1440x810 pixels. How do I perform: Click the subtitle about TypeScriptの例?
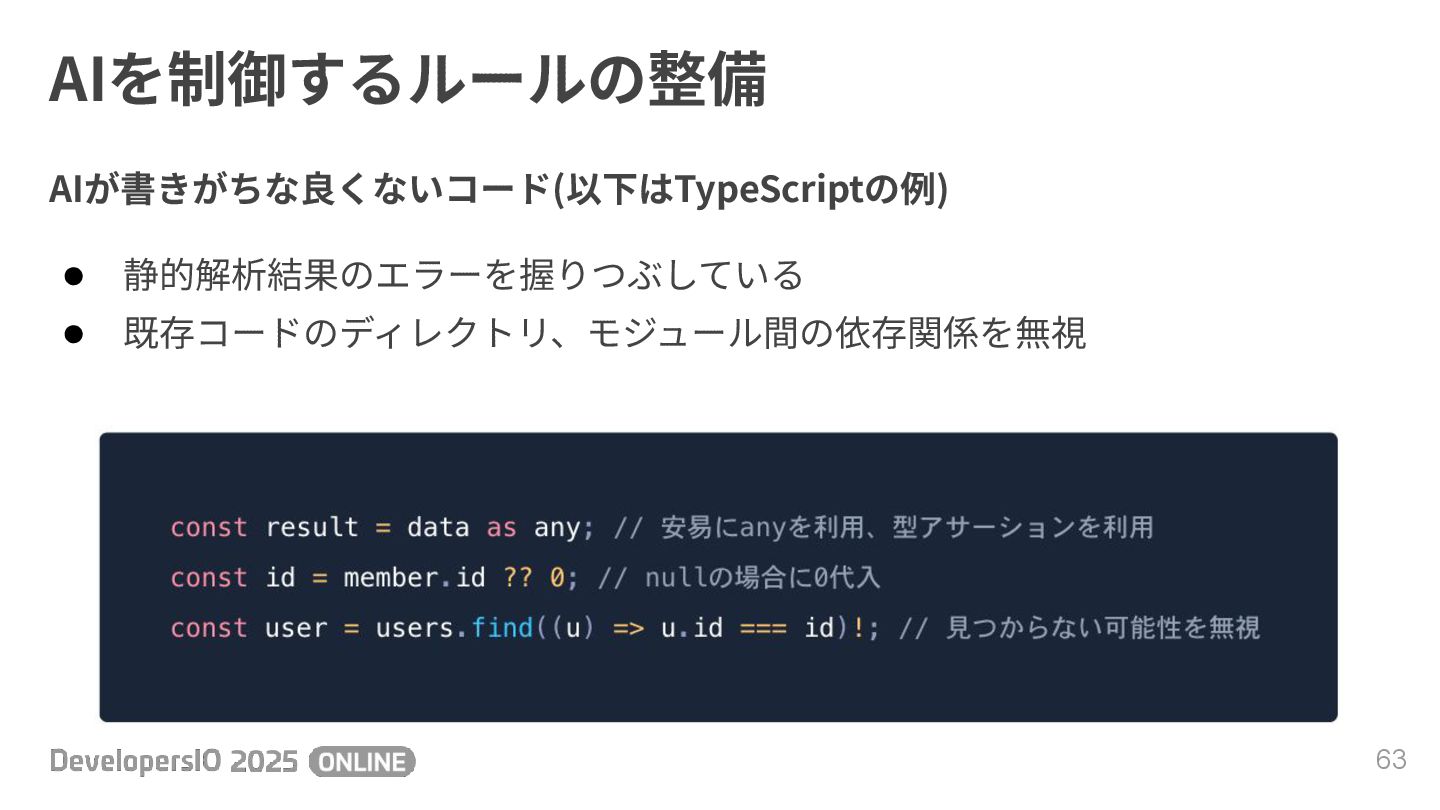pos(498,189)
